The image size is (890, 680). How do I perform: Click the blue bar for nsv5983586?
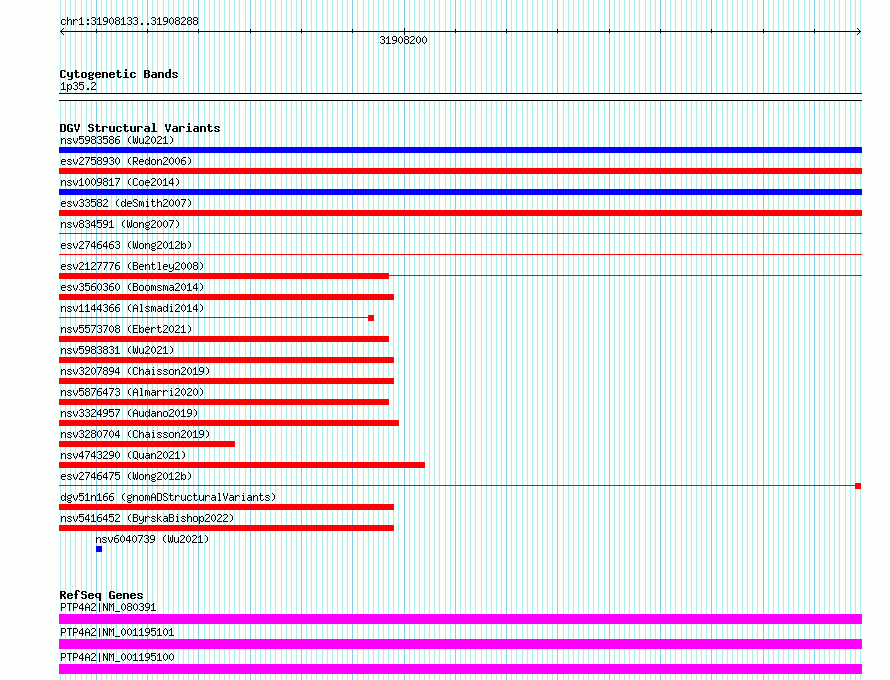point(460,150)
